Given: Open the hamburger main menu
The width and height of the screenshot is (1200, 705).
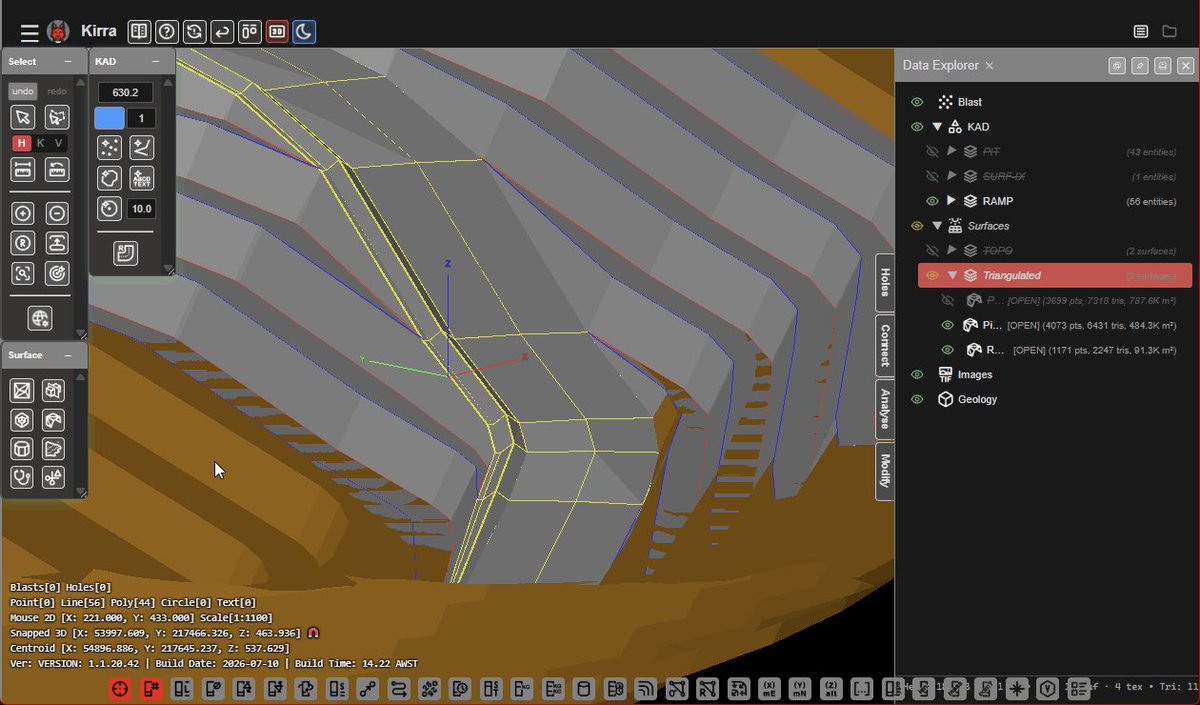Looking at the screenshot, I should [x=30, y=33].
